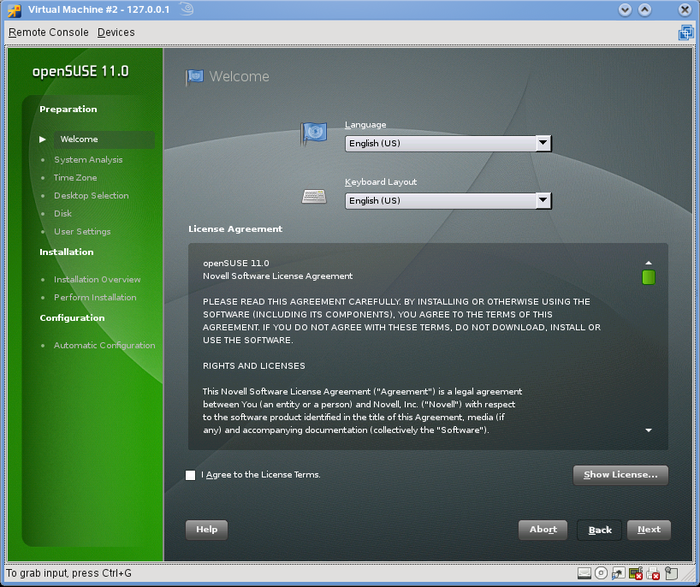This screenshot has width=700, height=587.
Task: Click the 'To grab input, press Ctrl+G' status text
Action: pyautogui.click(x=69, y=573)
